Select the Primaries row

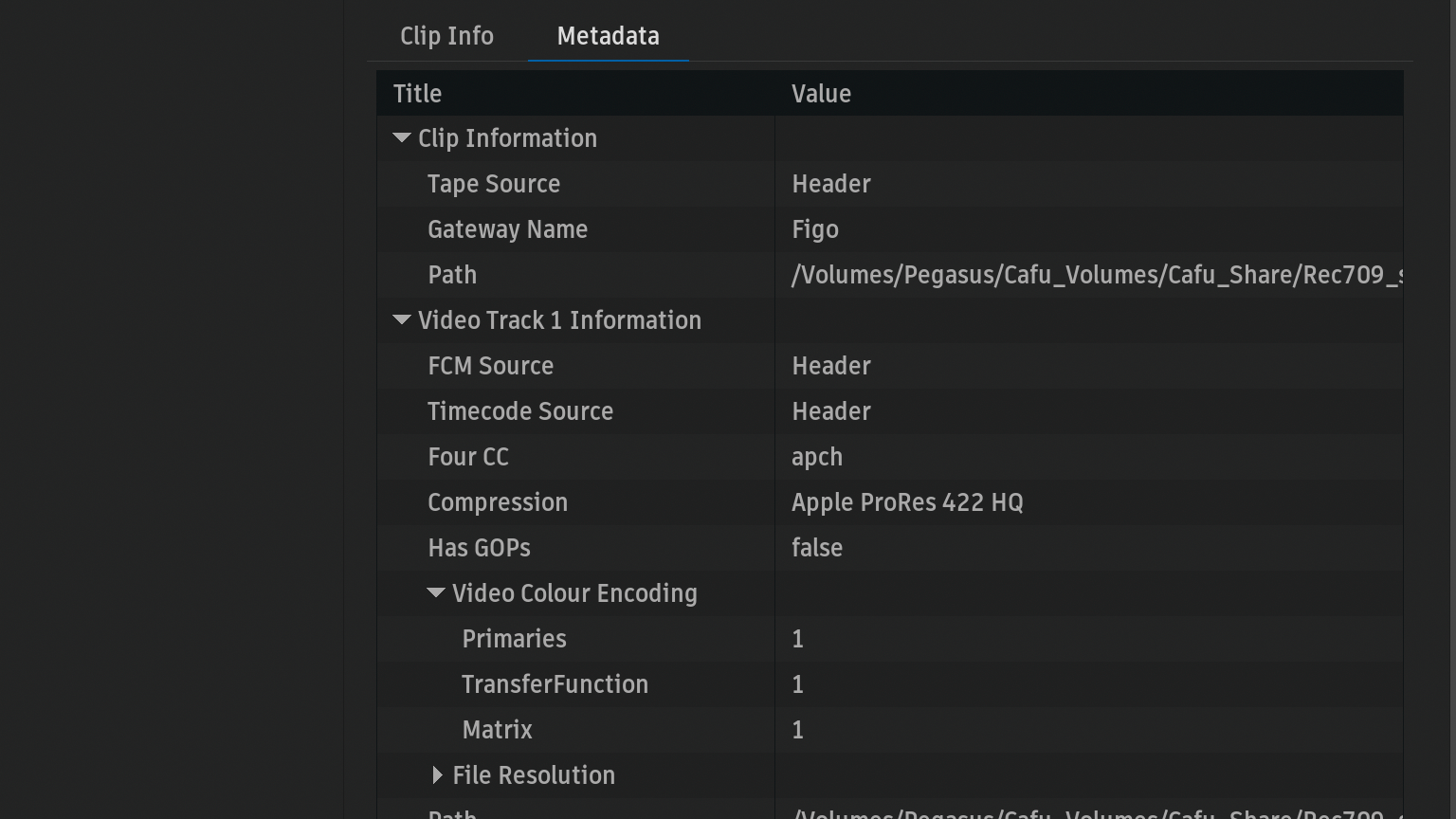click(514, 639)
